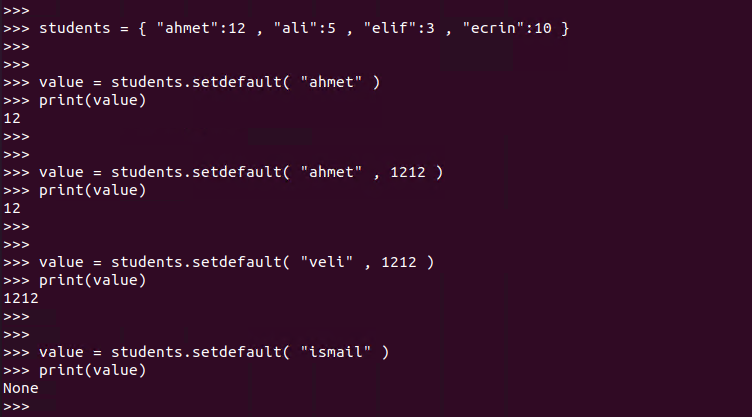Click the empty prompt at the bottom
752x417 pixels.
tap(16, 407)
